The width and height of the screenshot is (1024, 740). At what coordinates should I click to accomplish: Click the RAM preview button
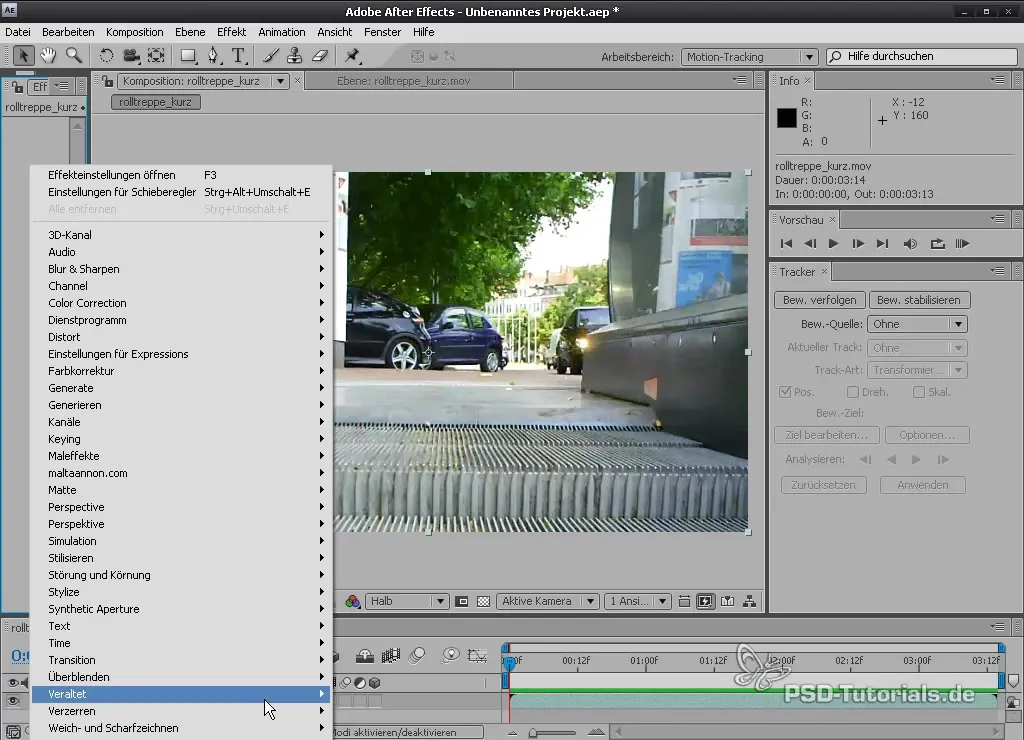click(x=962, y=244)
